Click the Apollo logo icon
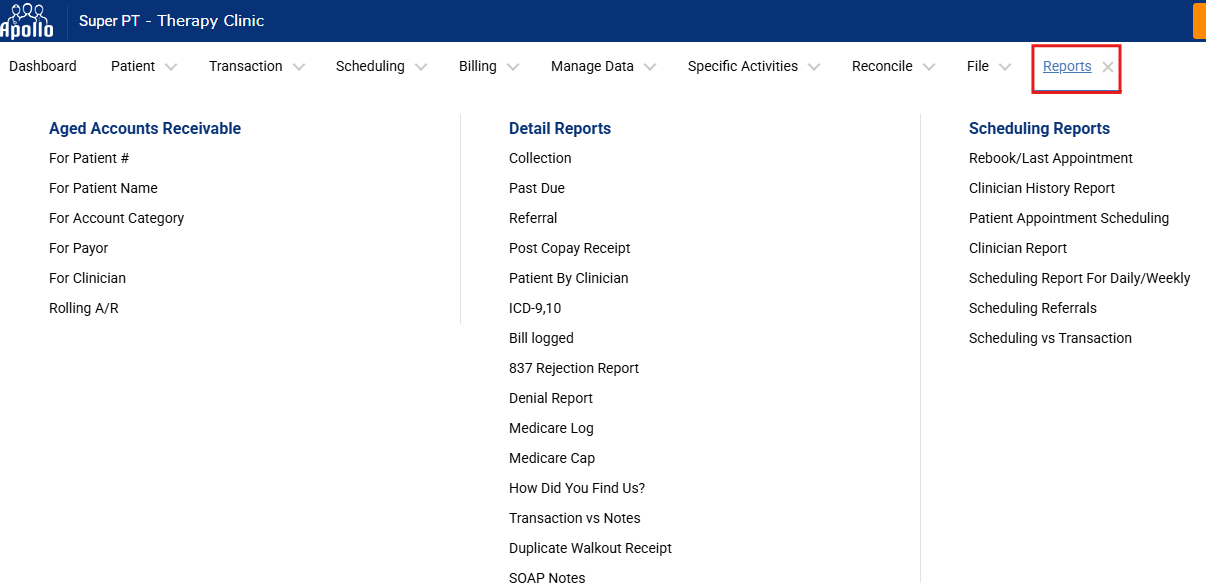Image resolution: width=1206 pixels, height=583 pixels. 27,21
